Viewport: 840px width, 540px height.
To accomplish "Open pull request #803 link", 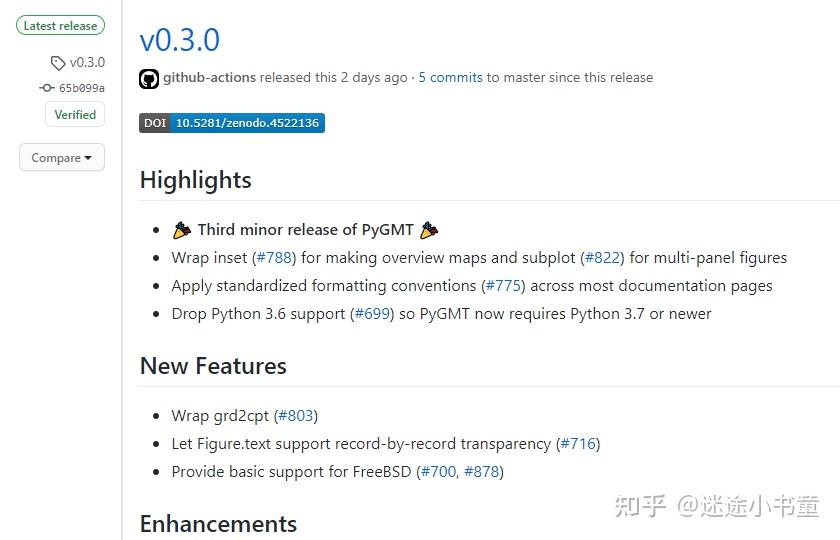I will (x=296, y=416).
